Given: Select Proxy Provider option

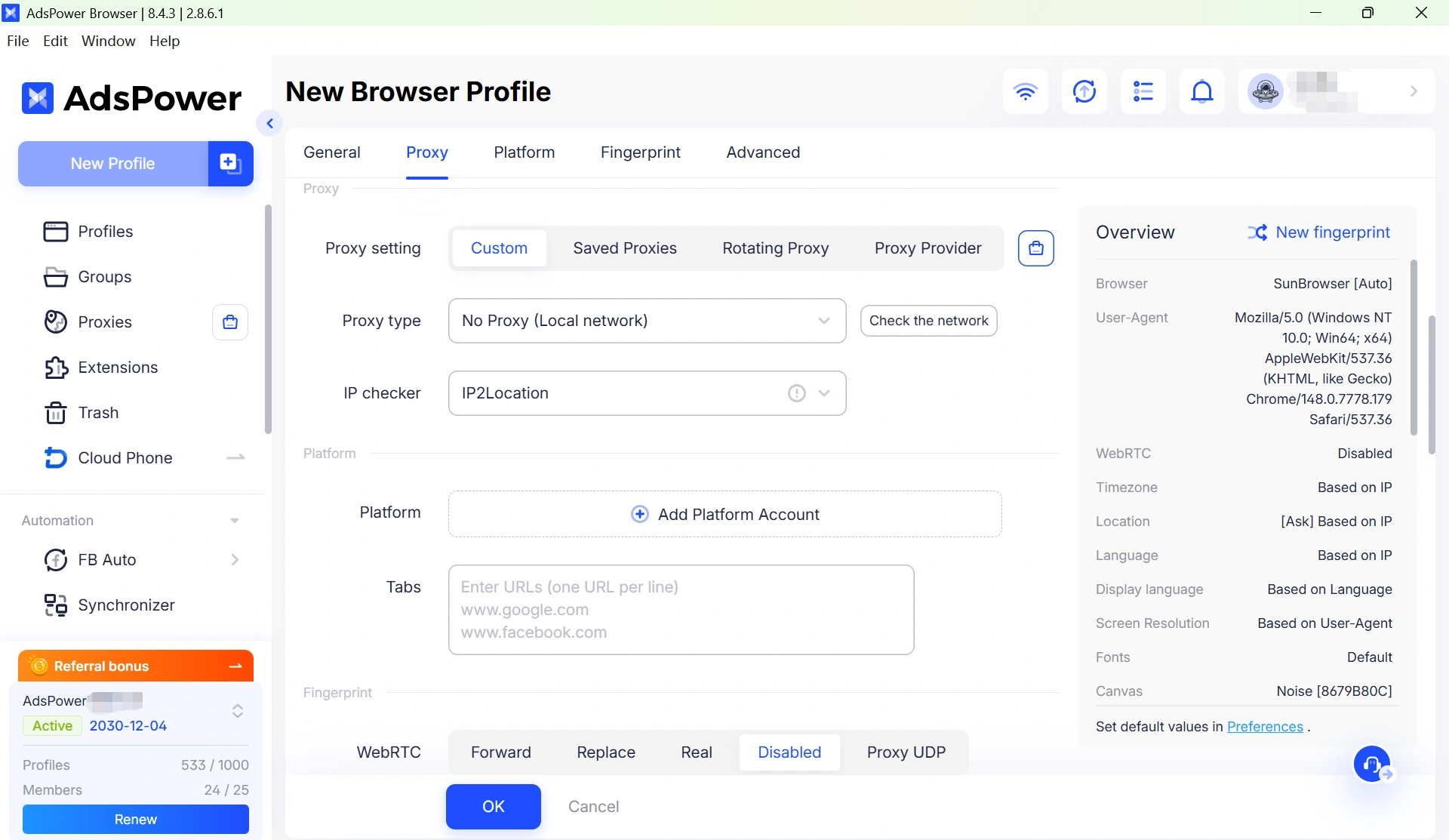Looking at the screenshot, I should click(928, 248).
